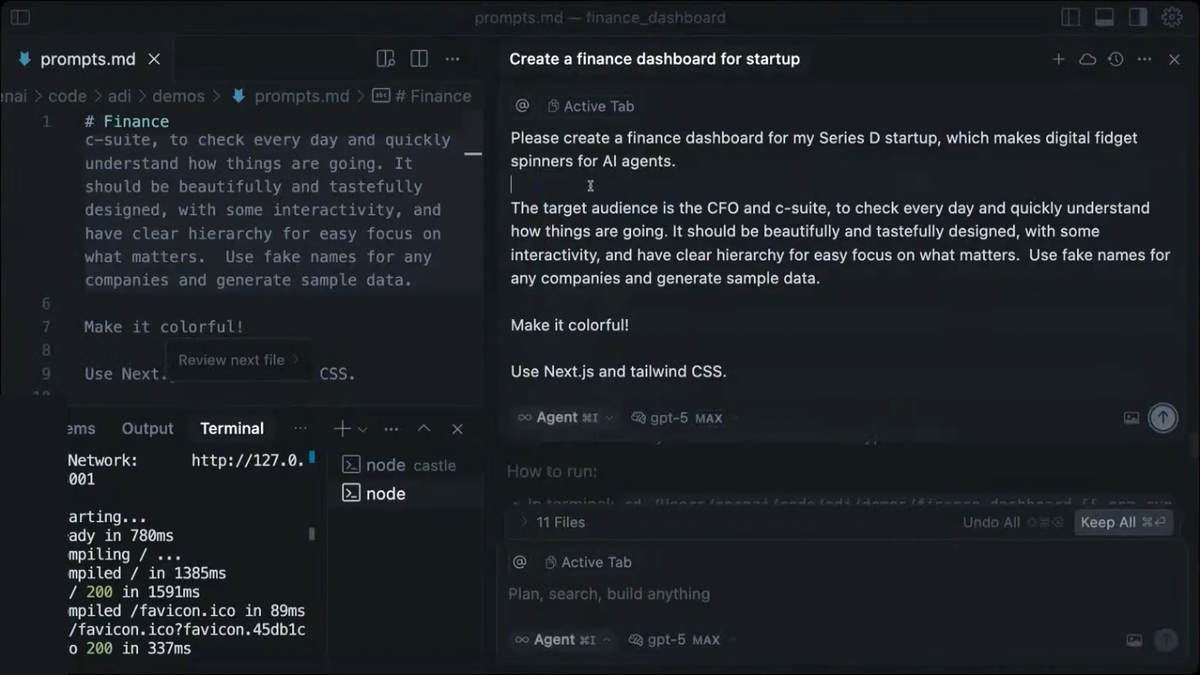Split the editor right

pyautogui.click(x=419, y=59)
